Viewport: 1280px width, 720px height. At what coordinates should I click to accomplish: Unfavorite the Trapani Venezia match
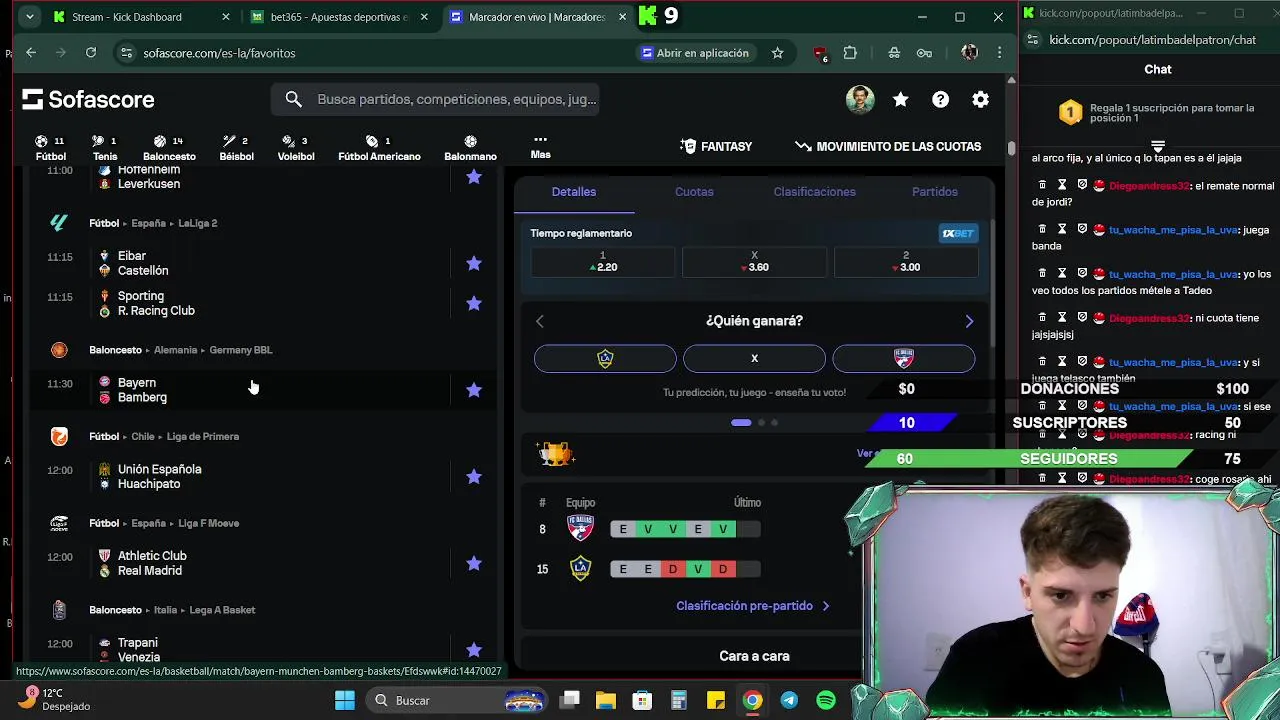[x=474, y=650]
